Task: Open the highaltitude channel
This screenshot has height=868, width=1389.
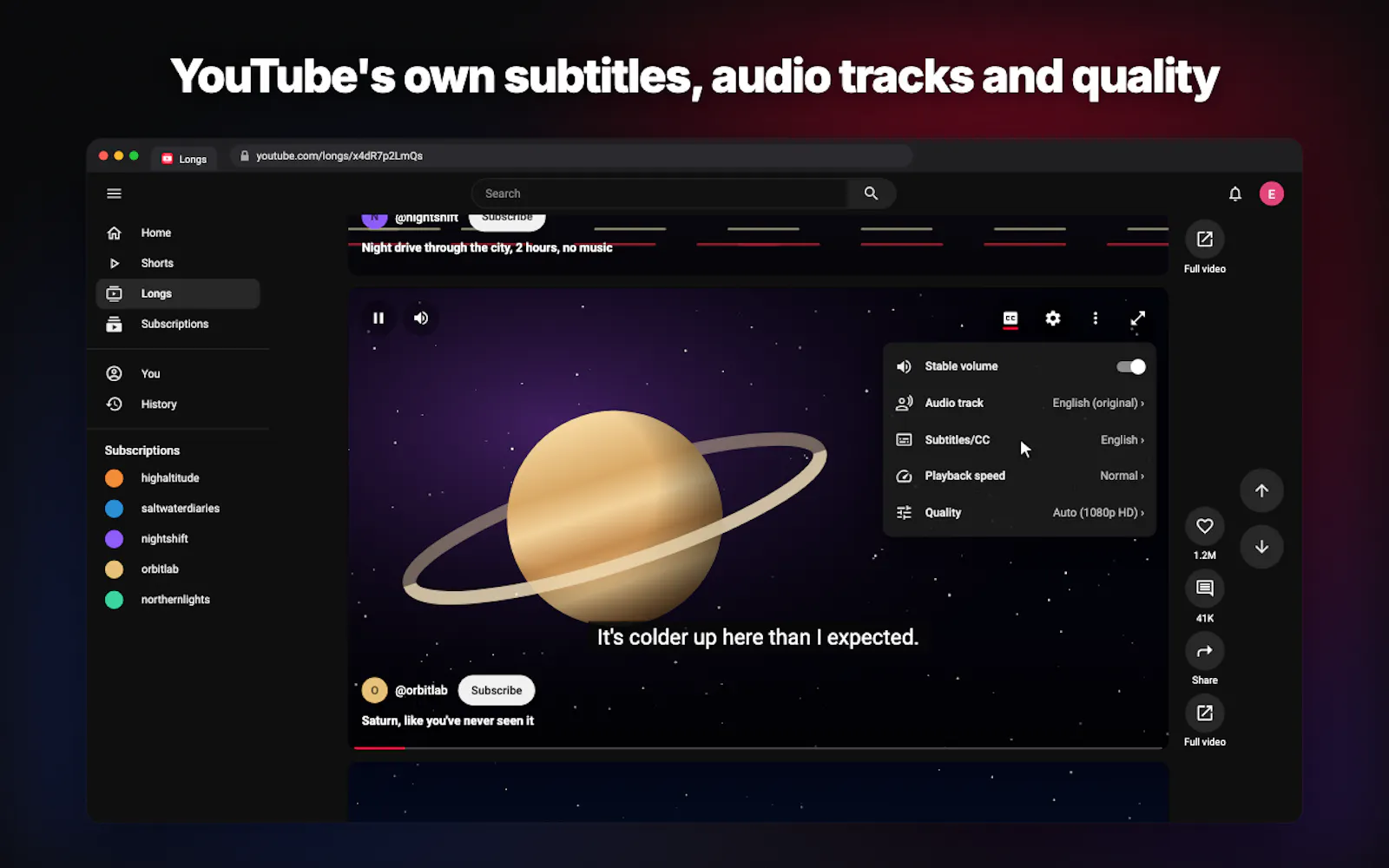Action: coord(178,478)
